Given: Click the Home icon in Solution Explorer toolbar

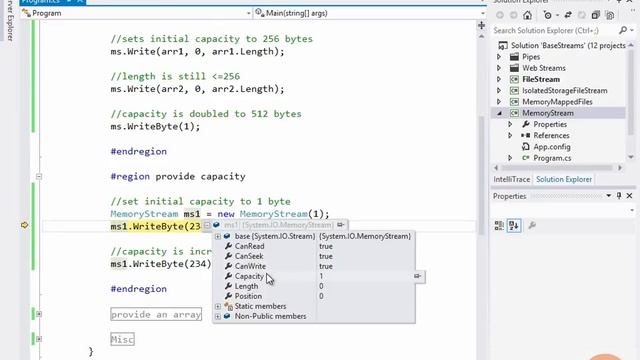Looking at the screenshot, I should click(x=527, y=15).
